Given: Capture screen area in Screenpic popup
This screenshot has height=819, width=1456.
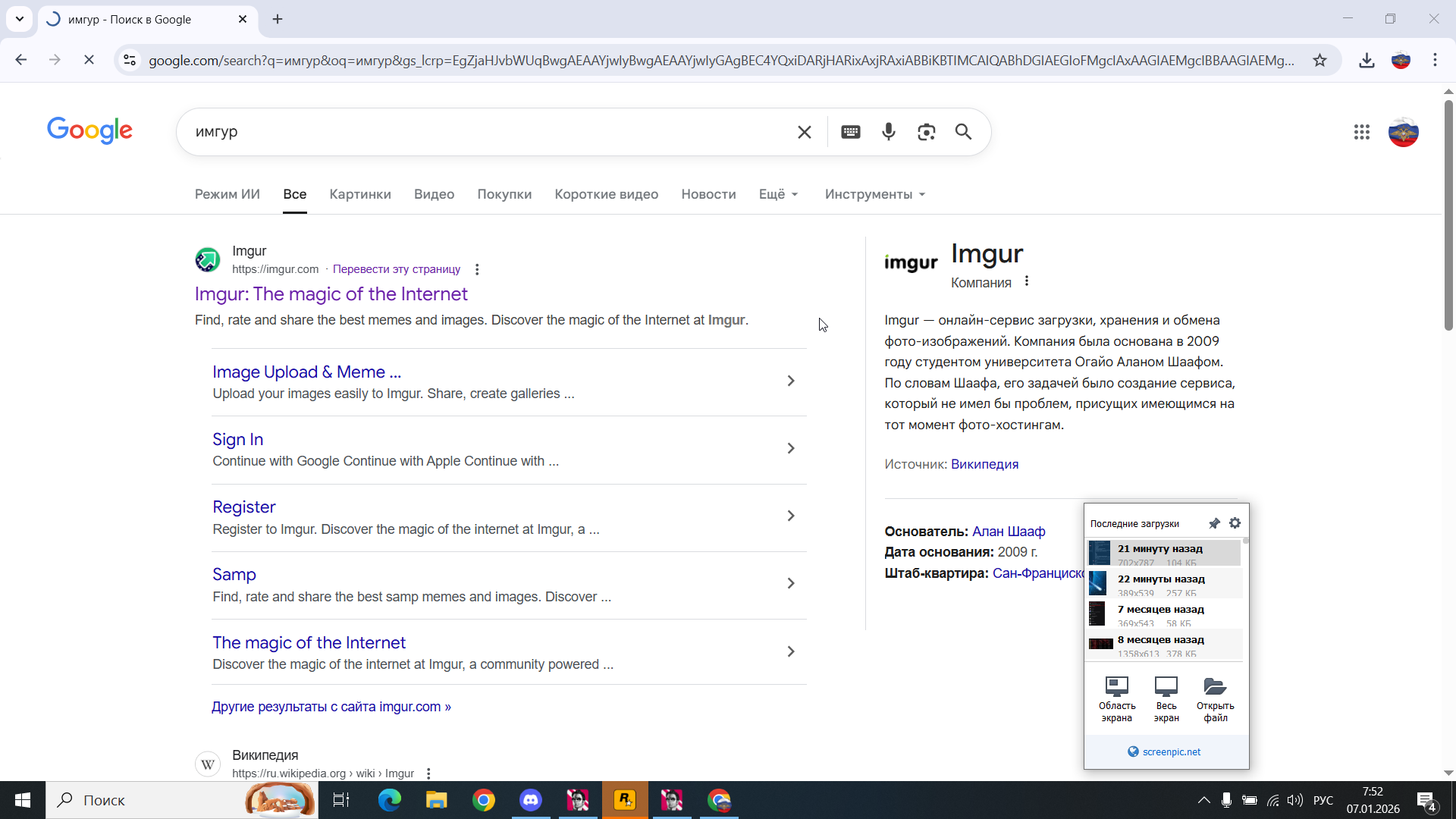Looking at the screenshot, I should click(1116, 698).
